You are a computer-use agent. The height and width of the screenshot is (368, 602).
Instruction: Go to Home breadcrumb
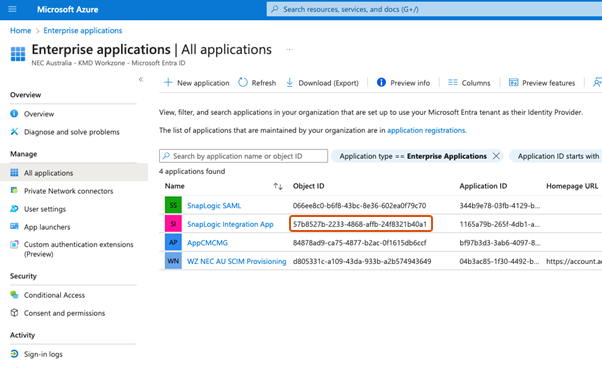click(x=20, y=30)
